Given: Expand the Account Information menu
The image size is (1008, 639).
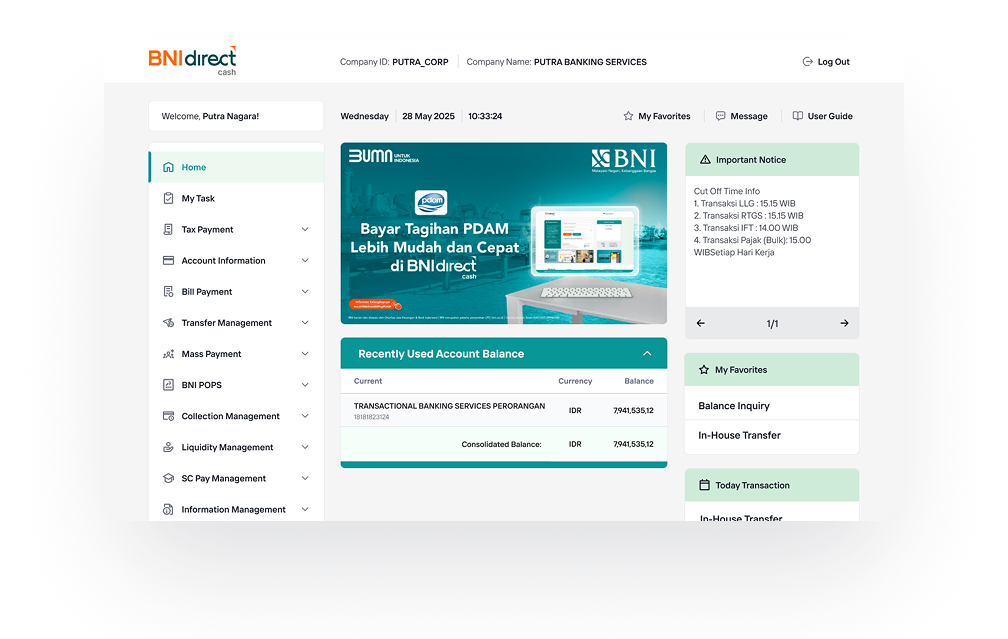Looking at the screenshot, I should [x=305, y=260].
